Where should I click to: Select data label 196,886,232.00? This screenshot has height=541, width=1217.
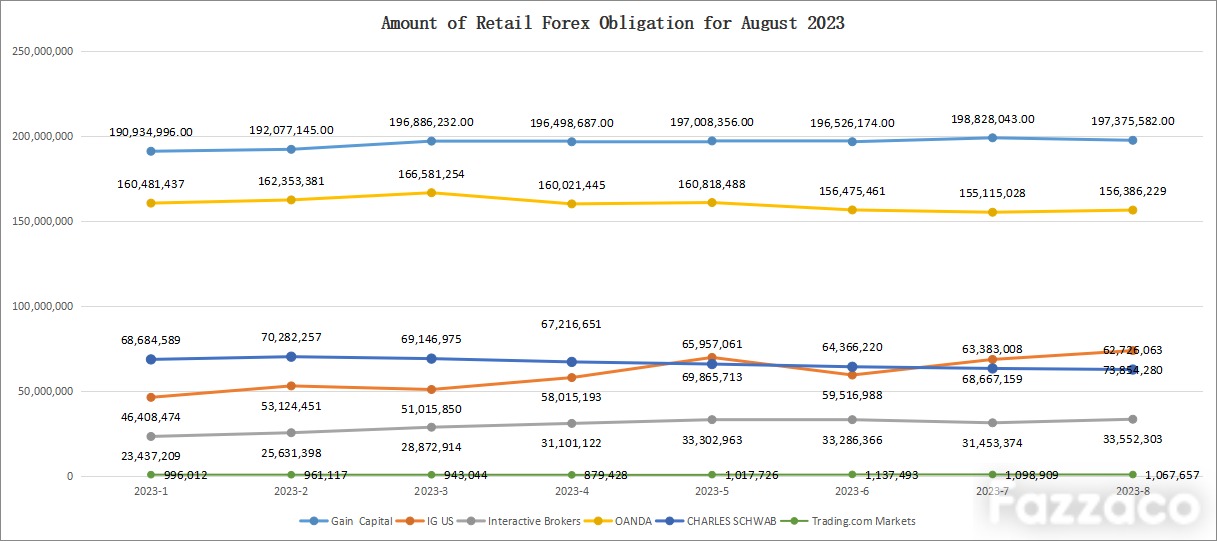431,122
